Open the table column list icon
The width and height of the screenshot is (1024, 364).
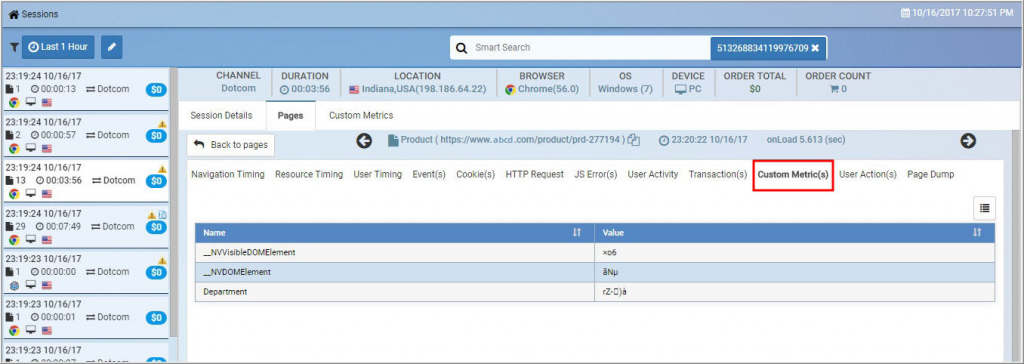click(x=984, y=208)
